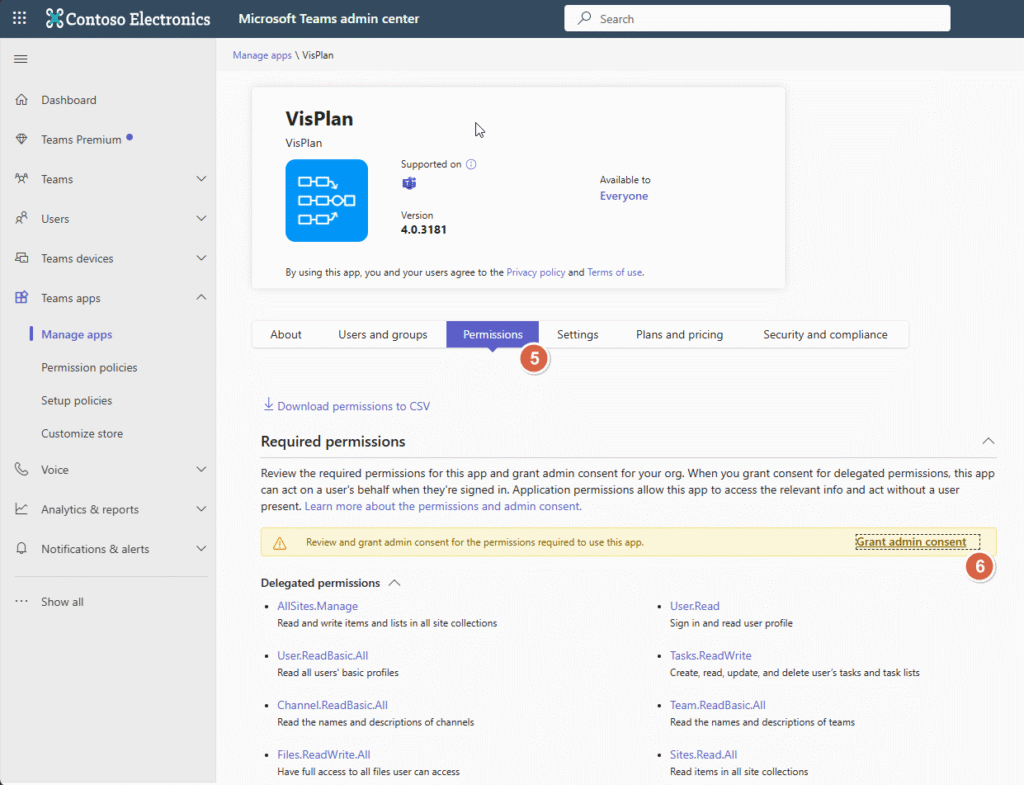Collapse the Teams apps section chevron

(x=201, y=297)
